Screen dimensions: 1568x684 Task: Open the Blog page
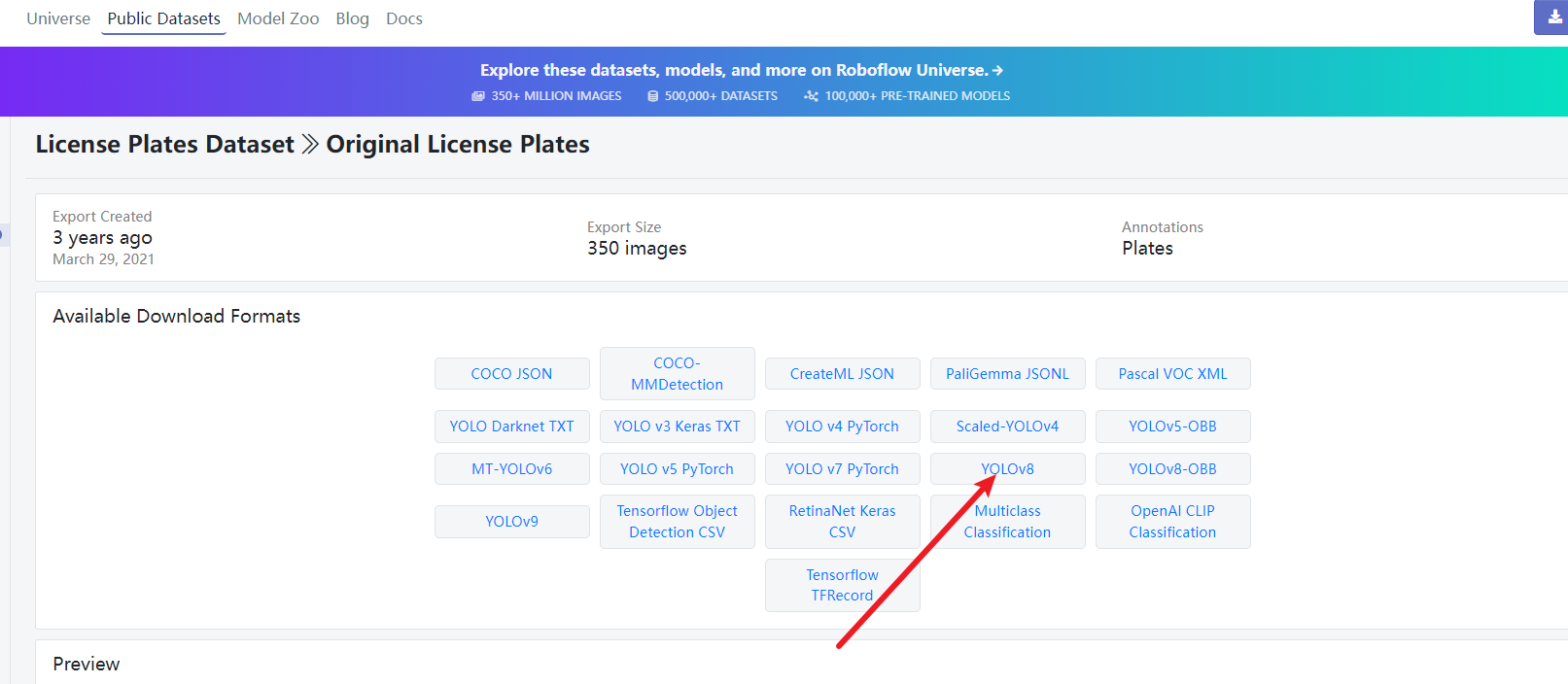pos(352,18)
